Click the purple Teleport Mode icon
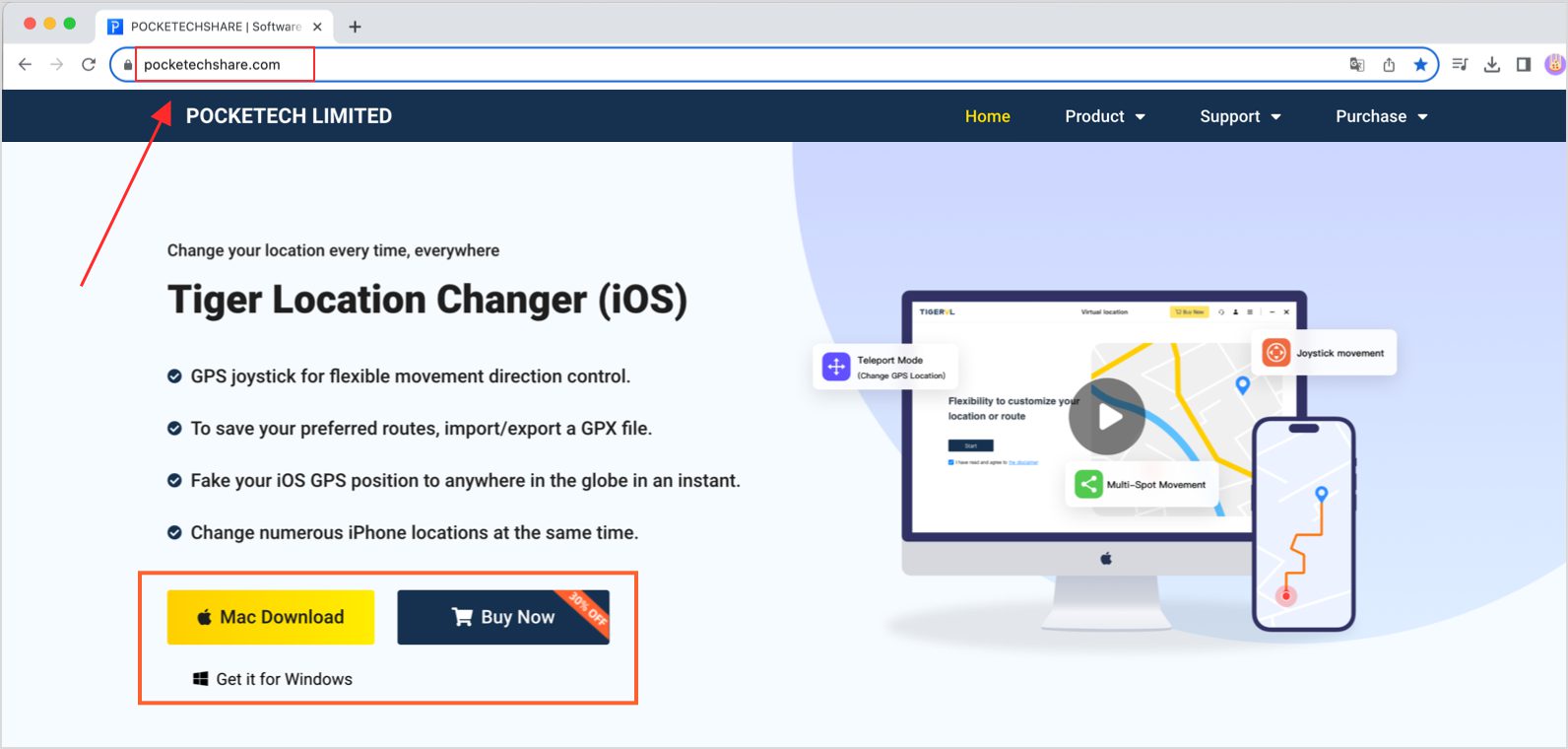Image resolution: width=1568 pixels, height=749 pixels. 836,367
